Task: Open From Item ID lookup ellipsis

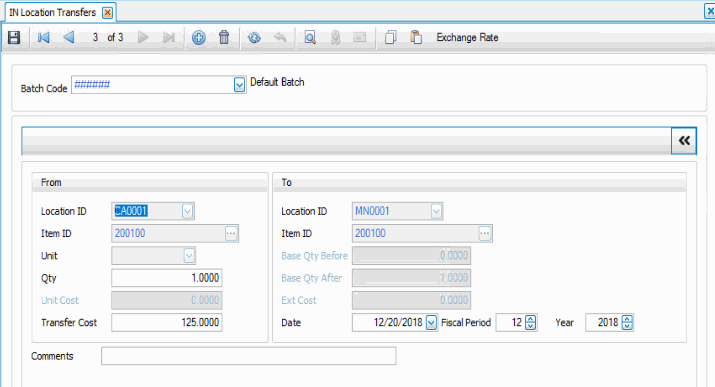Action: [231, 233]
